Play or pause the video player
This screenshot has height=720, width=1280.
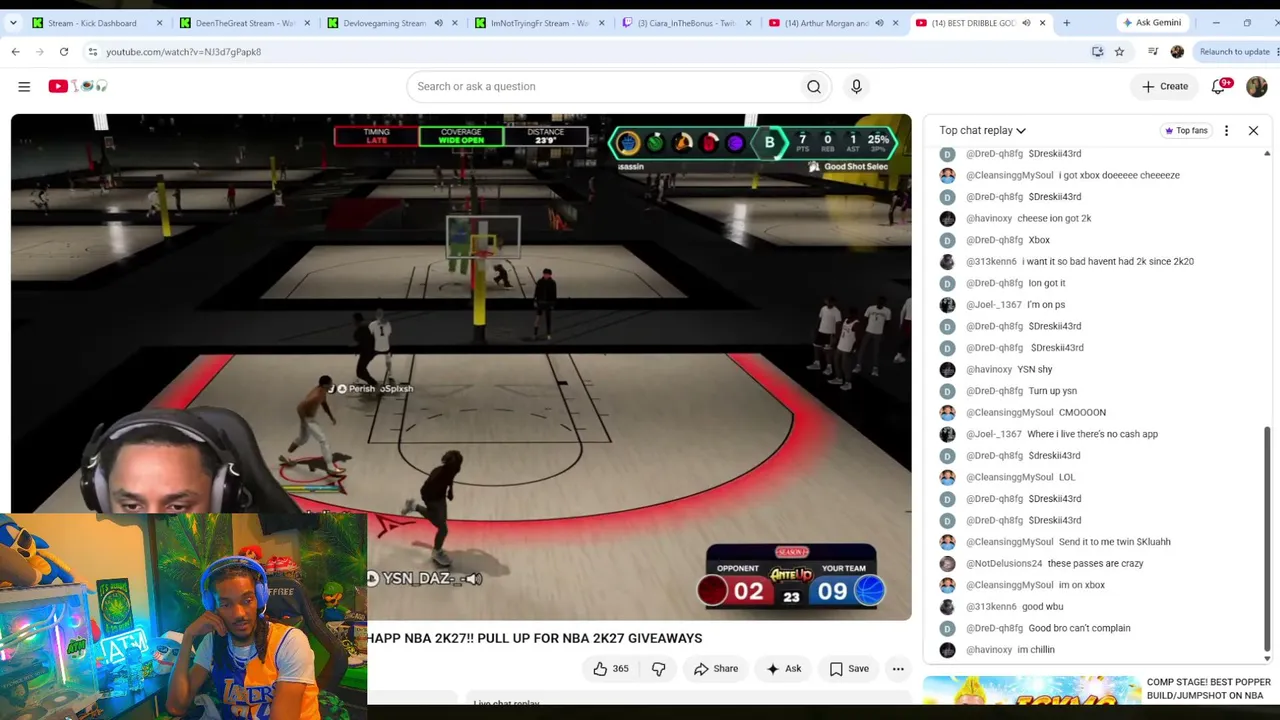click(461, 367)
